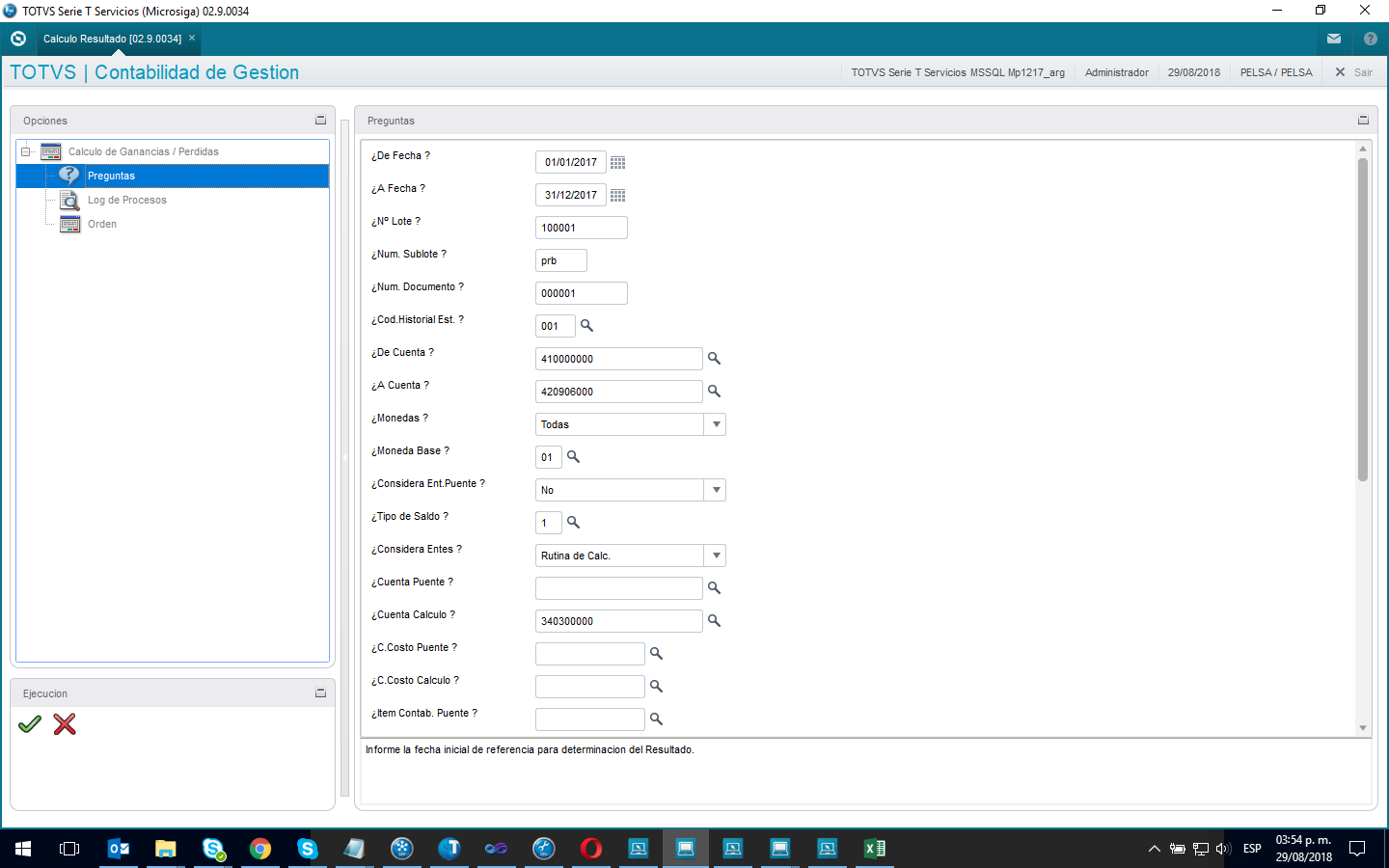Collapse Calculo de Ganancias / Perdidas tree node

click(x=26, y=152)
